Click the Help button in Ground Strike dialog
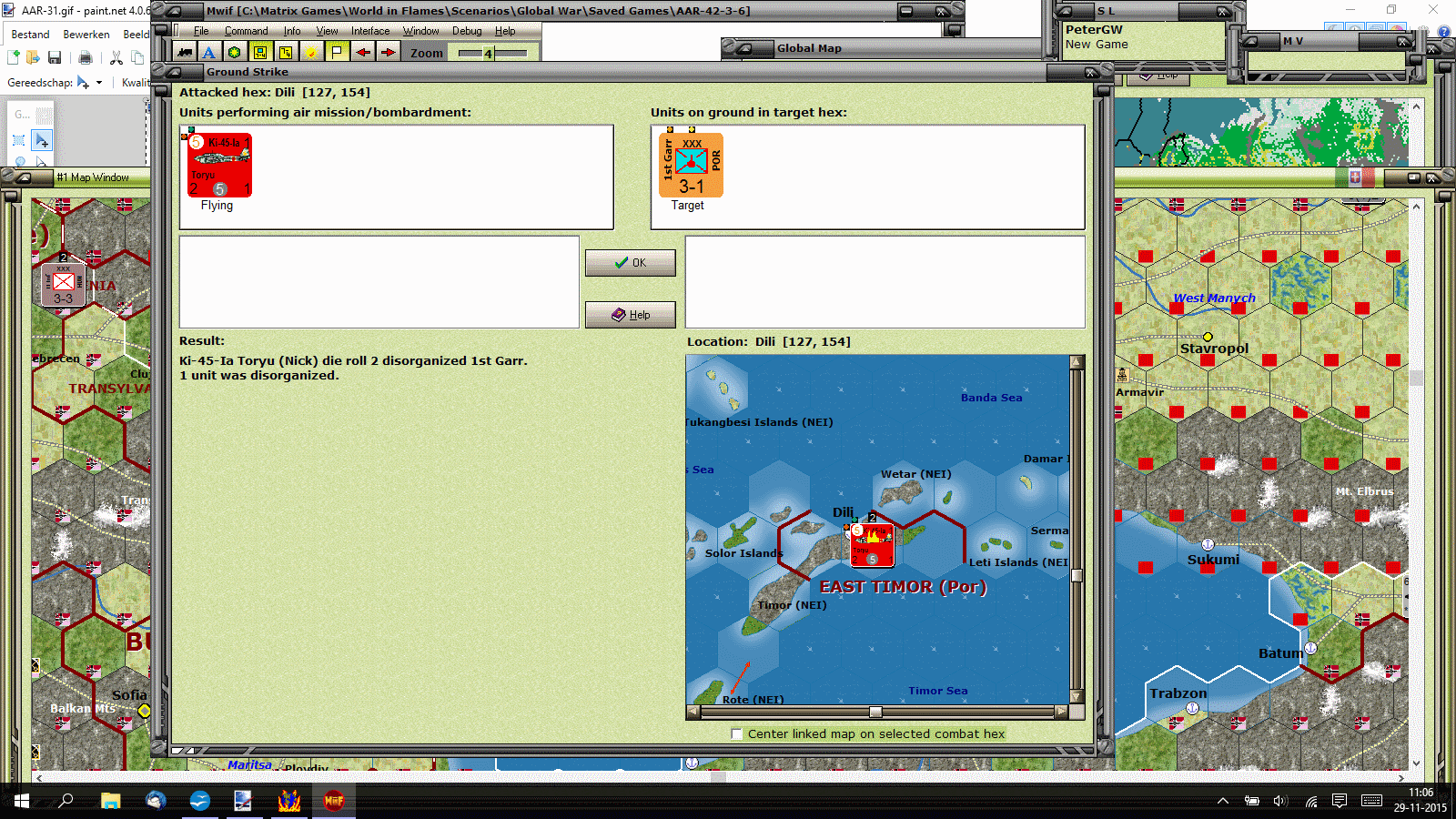Screen dimensions: 1456x819 [630, 315]
